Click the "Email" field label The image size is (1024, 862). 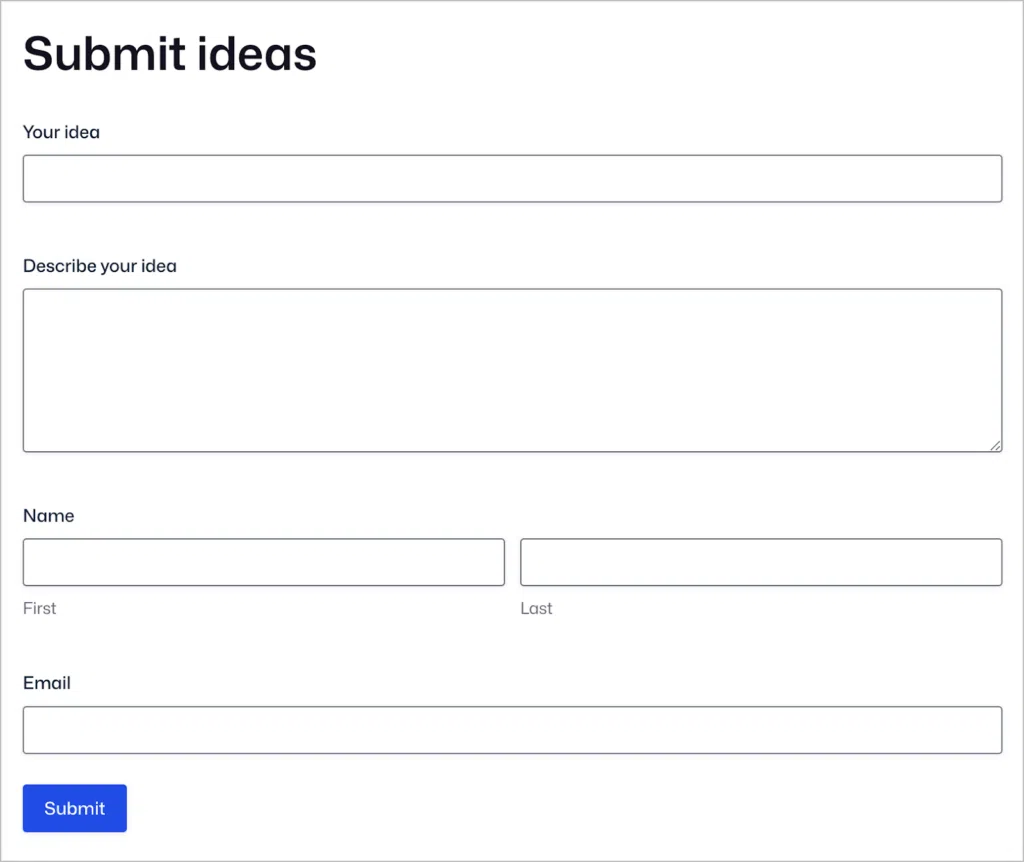47,683
